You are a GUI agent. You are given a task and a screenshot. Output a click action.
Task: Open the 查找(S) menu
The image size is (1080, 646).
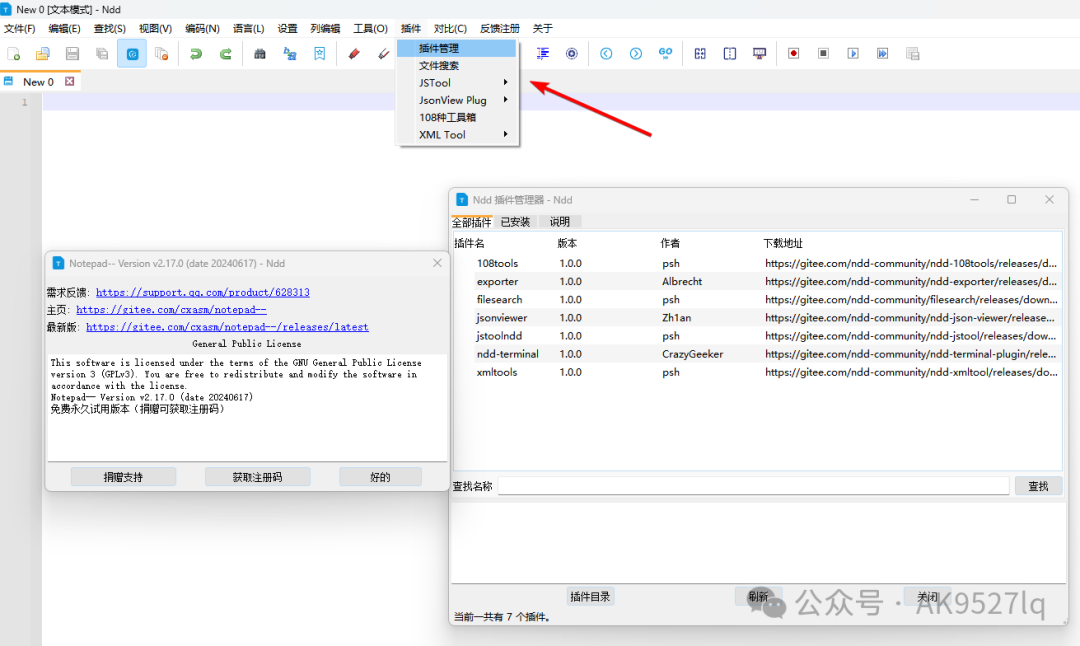pos(110,28)
